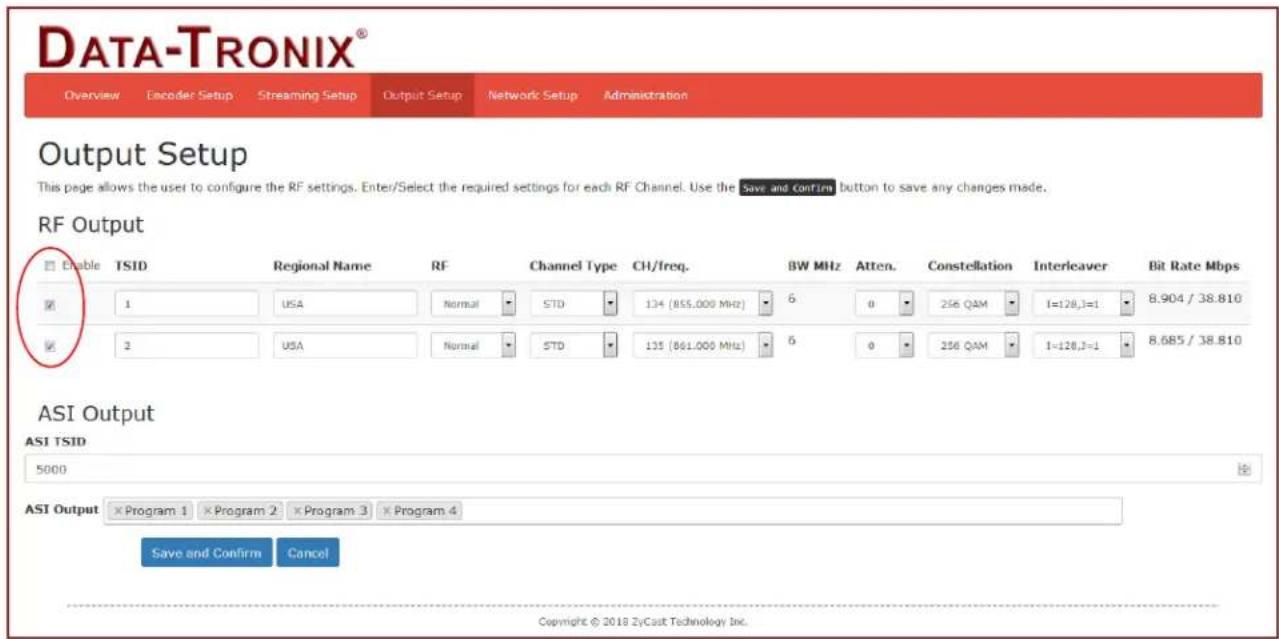This screenshot has height=639, width=1279.
Task: Expand 256 QAM Constellation dropdown in TSID 1 row
Action: coord(973,304)
